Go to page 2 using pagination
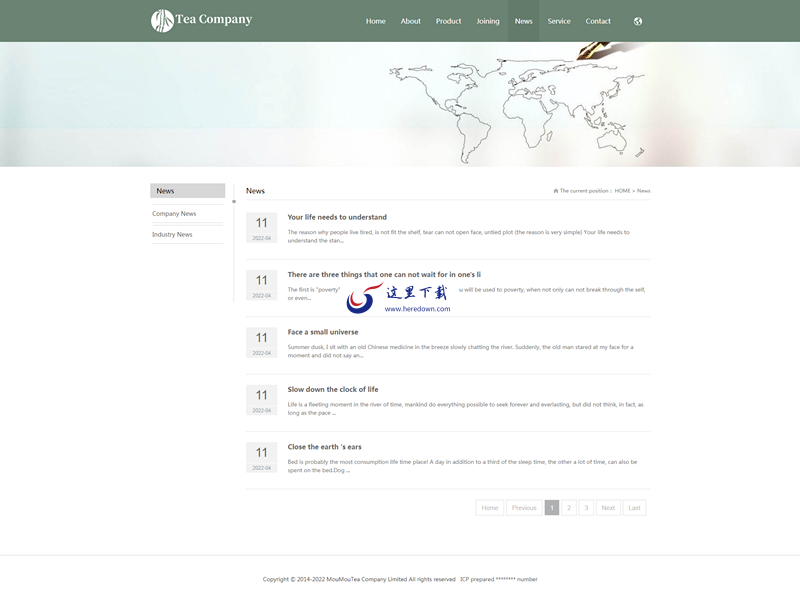The width and height of the screenshot is (800, 598). [566, 507]
